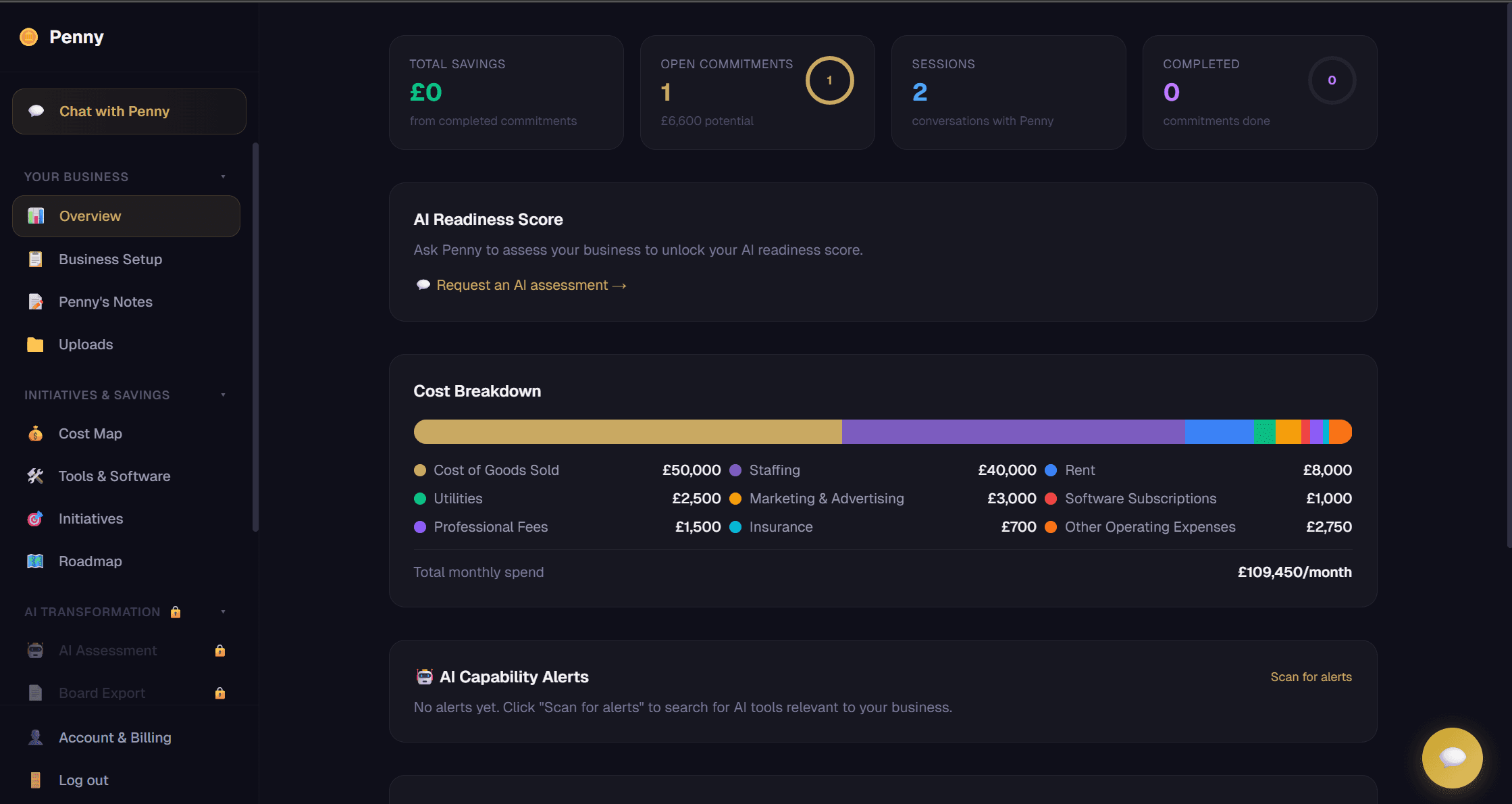Collapse the Your Business section
Screen dimensions: 1512x804
(224, 176)
